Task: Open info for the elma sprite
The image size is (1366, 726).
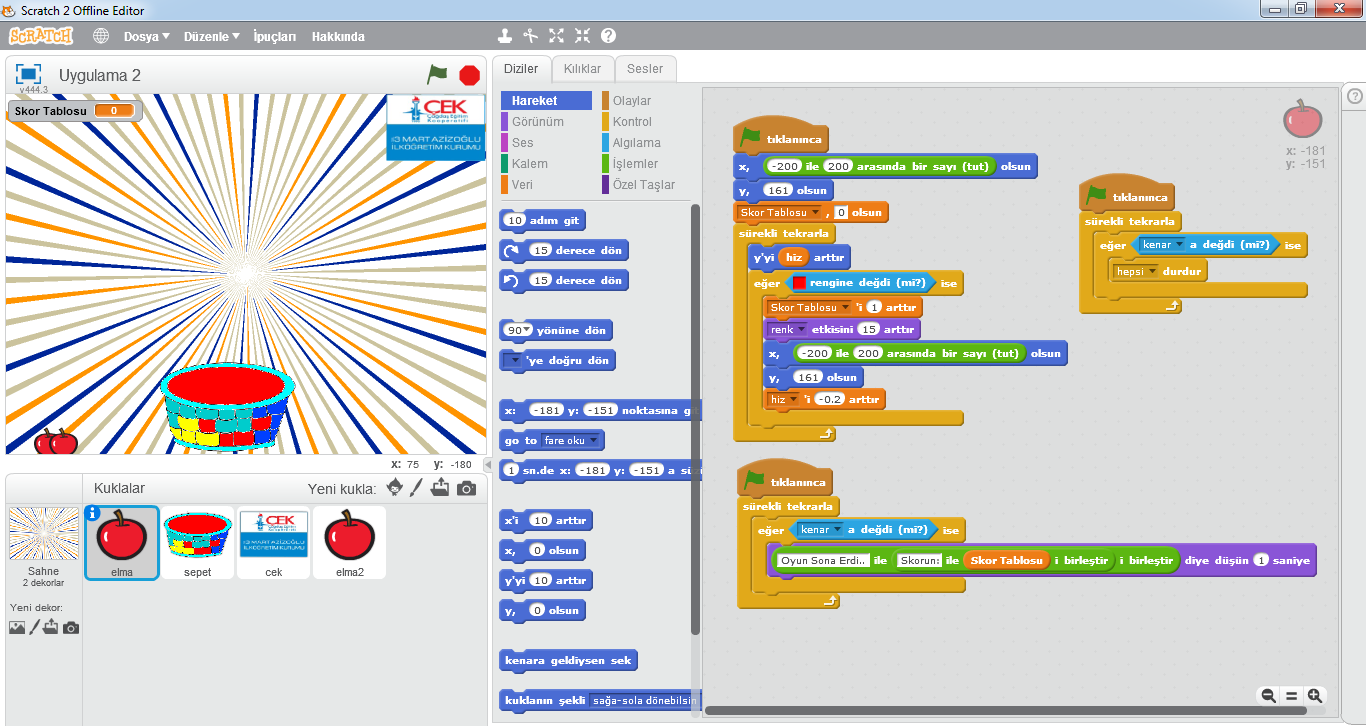Action: [93, 513]
